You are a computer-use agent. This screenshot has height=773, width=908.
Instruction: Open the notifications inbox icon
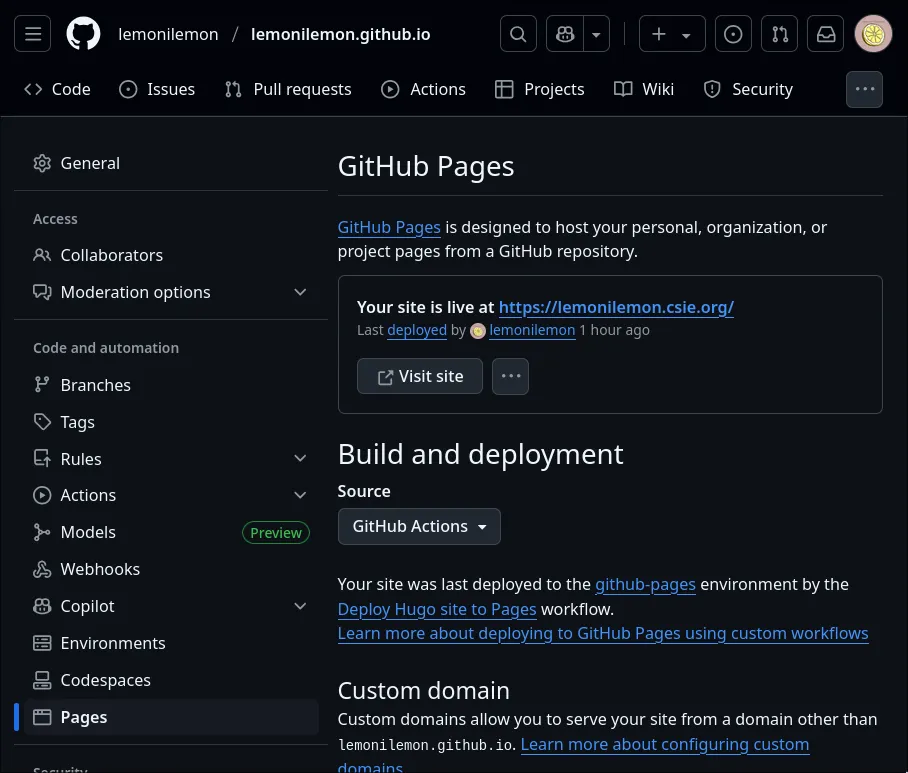[x=826, y=34]
